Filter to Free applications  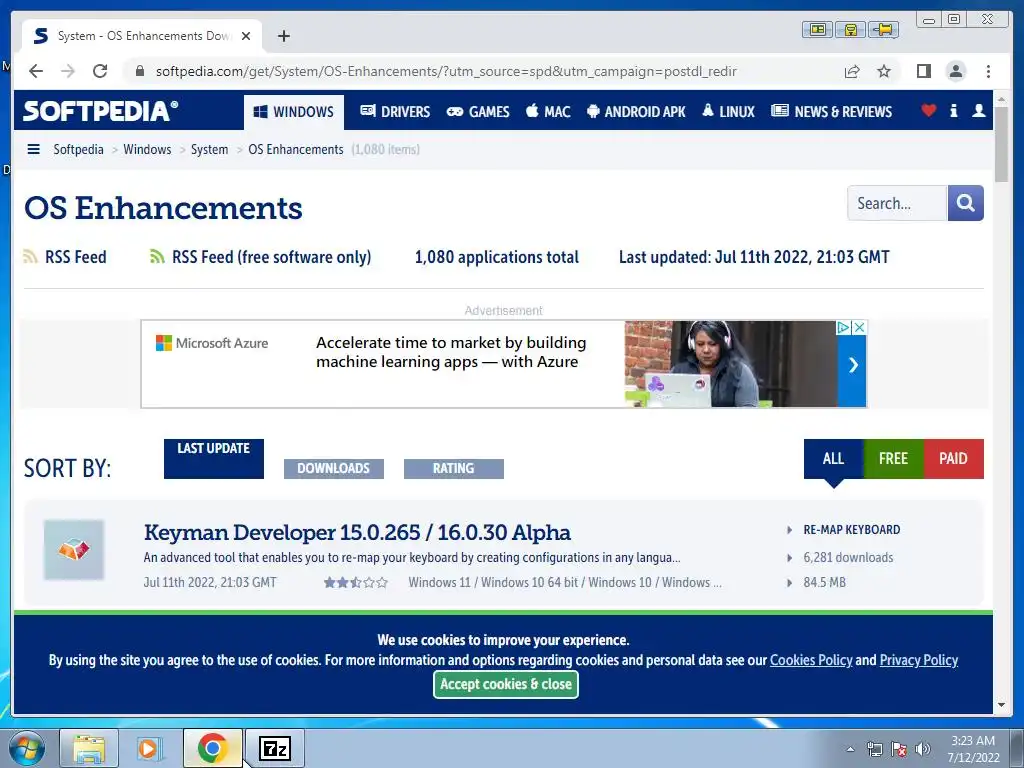(893, 458)
